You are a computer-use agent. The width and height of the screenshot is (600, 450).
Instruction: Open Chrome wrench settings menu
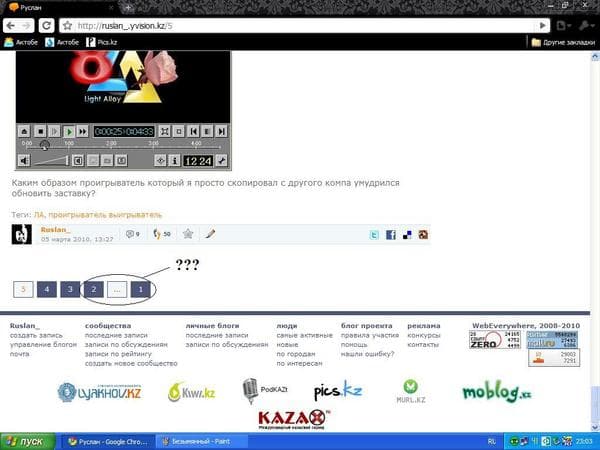click(585, 26)
